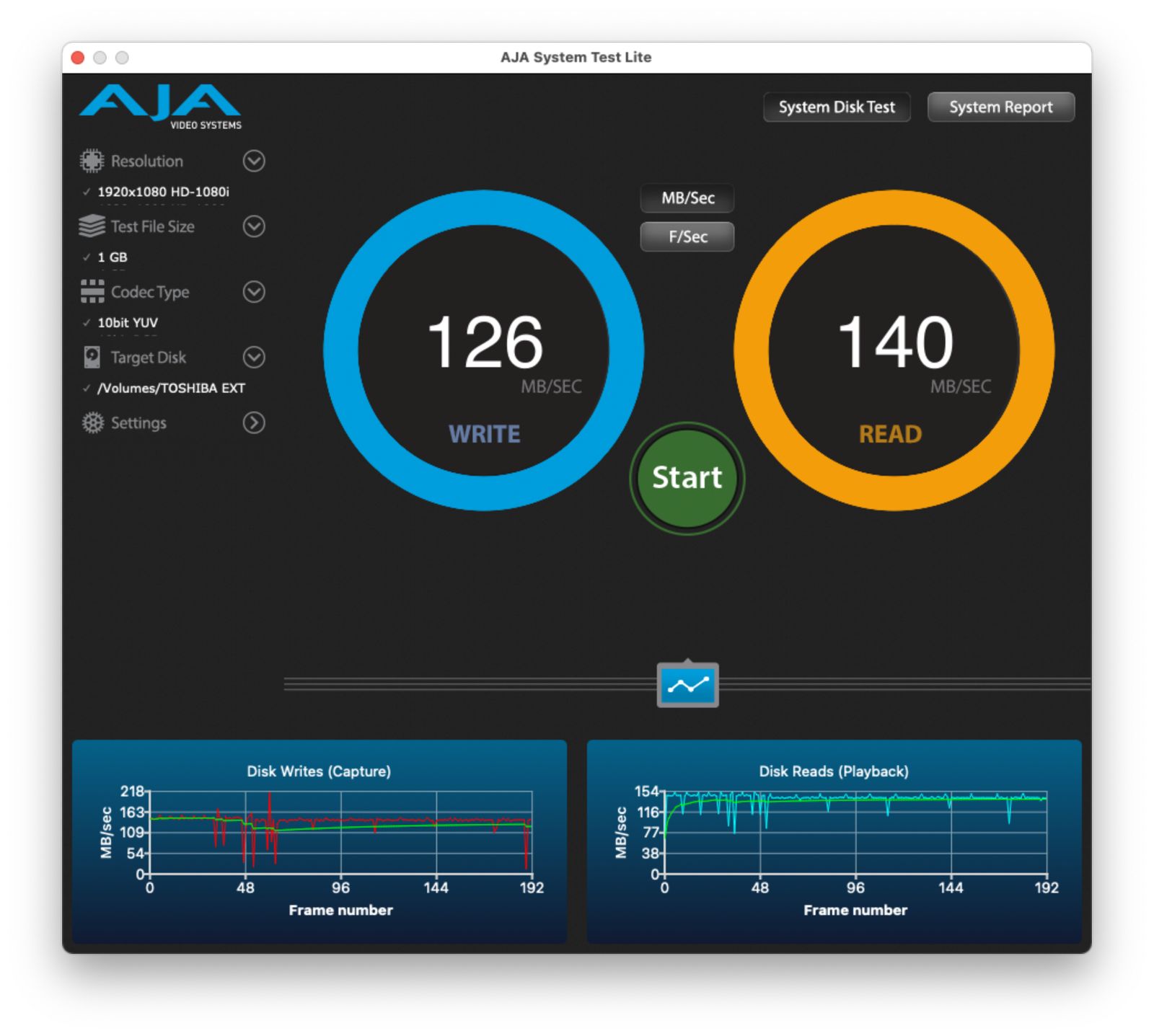1154x1036 pixels.
Task: Close the AJA System Test Lite window
Action: [78, 58]
